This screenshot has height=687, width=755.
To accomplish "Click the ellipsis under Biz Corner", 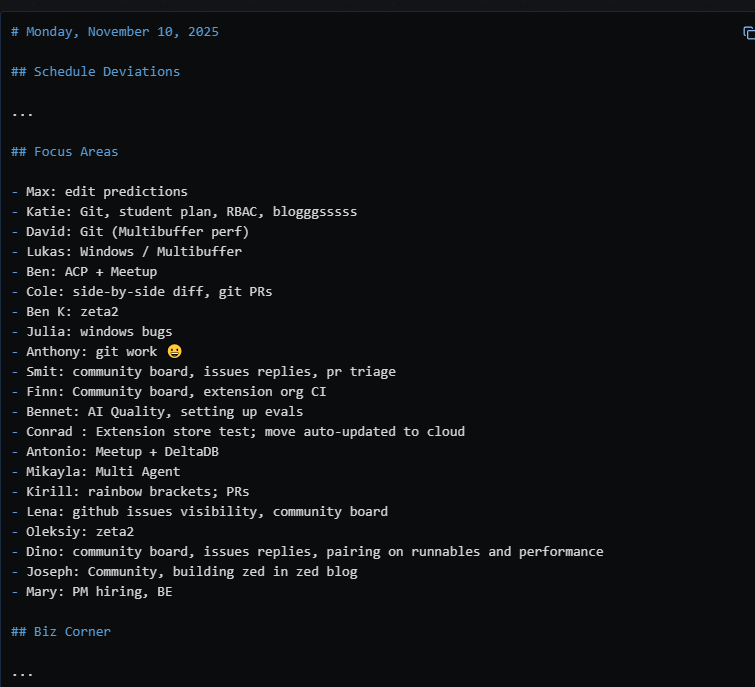I will coord(22,672).
